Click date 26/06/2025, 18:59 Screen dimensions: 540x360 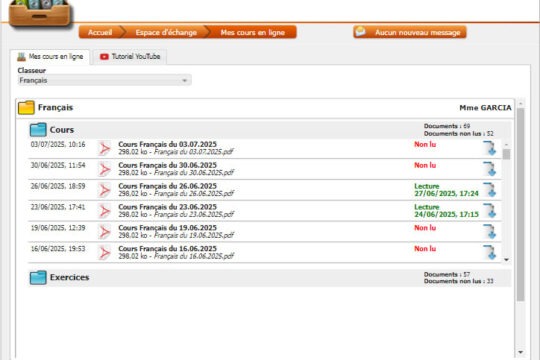(x=58, y=186)
